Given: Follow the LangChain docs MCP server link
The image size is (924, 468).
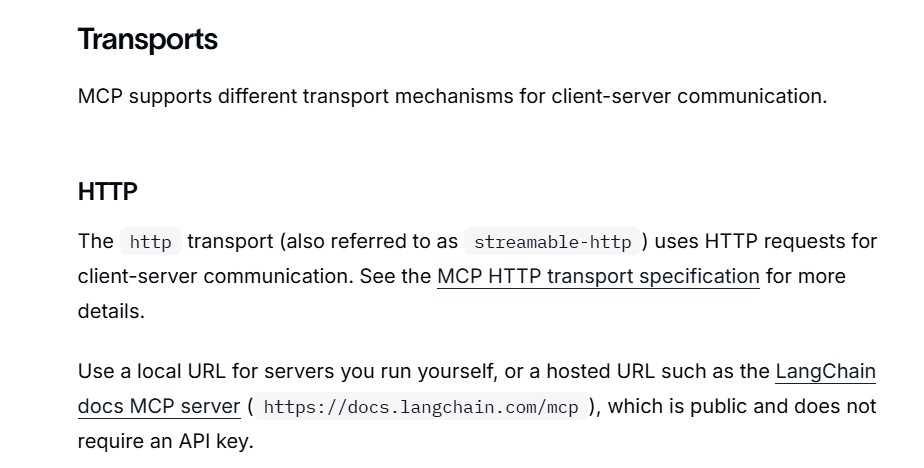Looking at the screenshot, I should [x=825, y=371].
